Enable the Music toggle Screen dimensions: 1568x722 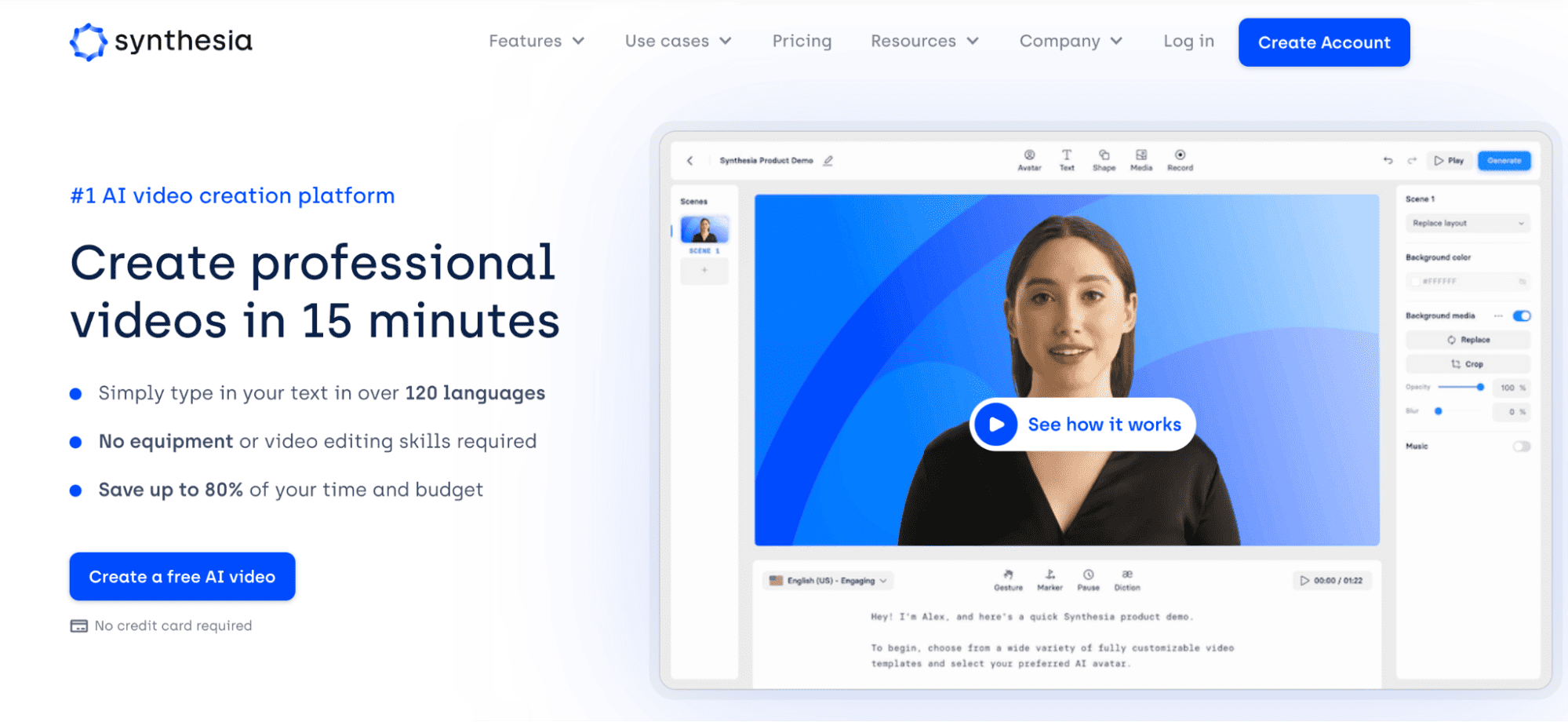pos(1522,447)
